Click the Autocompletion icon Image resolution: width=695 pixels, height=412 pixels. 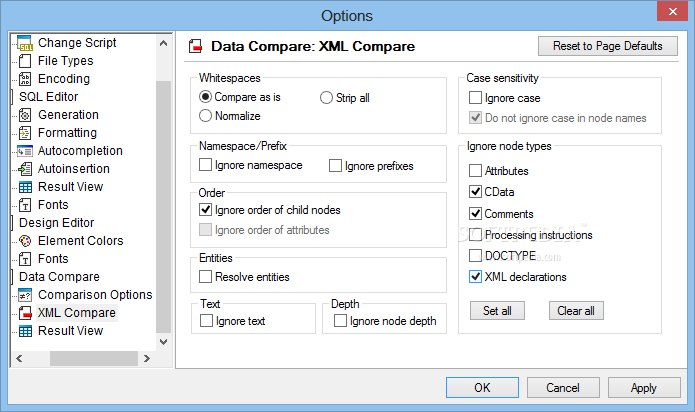[25, 151]
